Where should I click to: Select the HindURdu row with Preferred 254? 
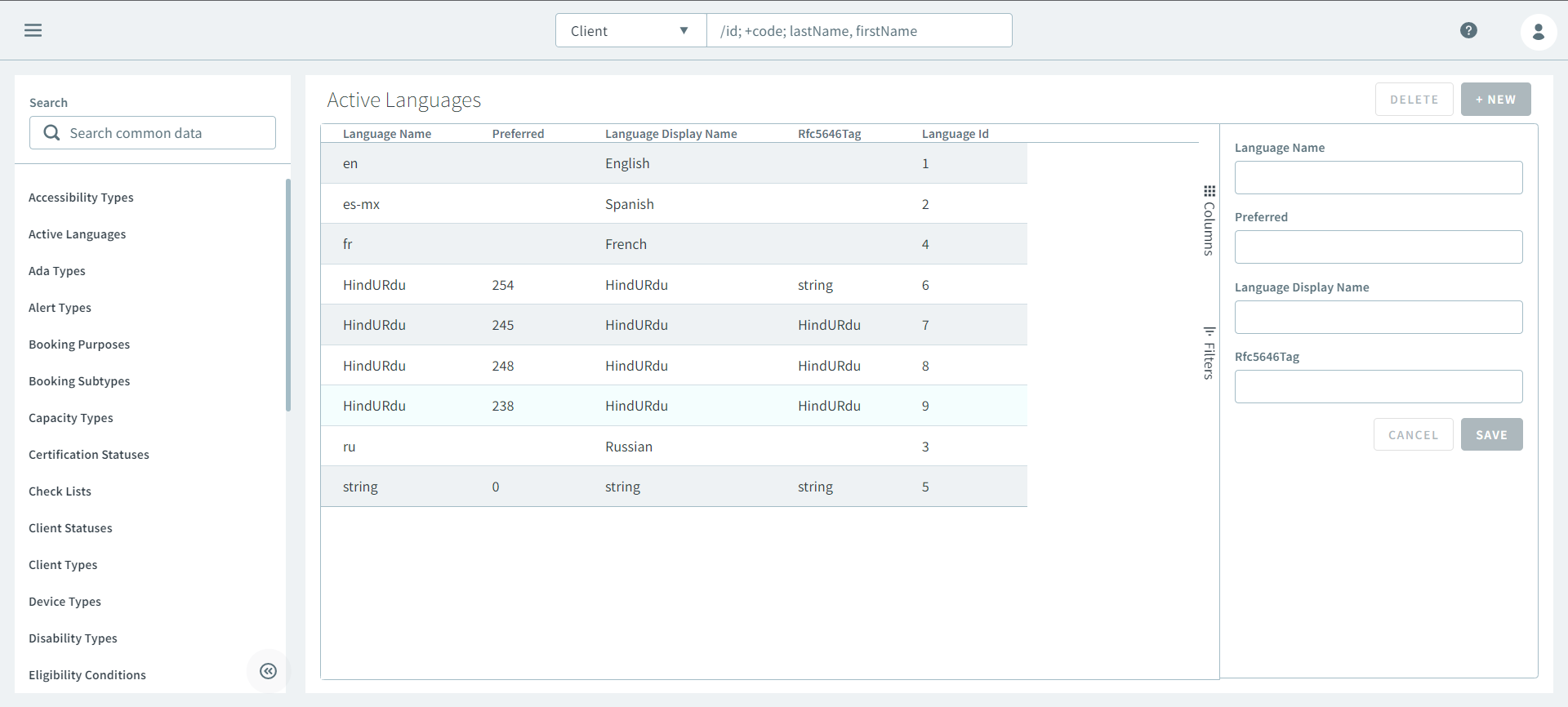674,285
